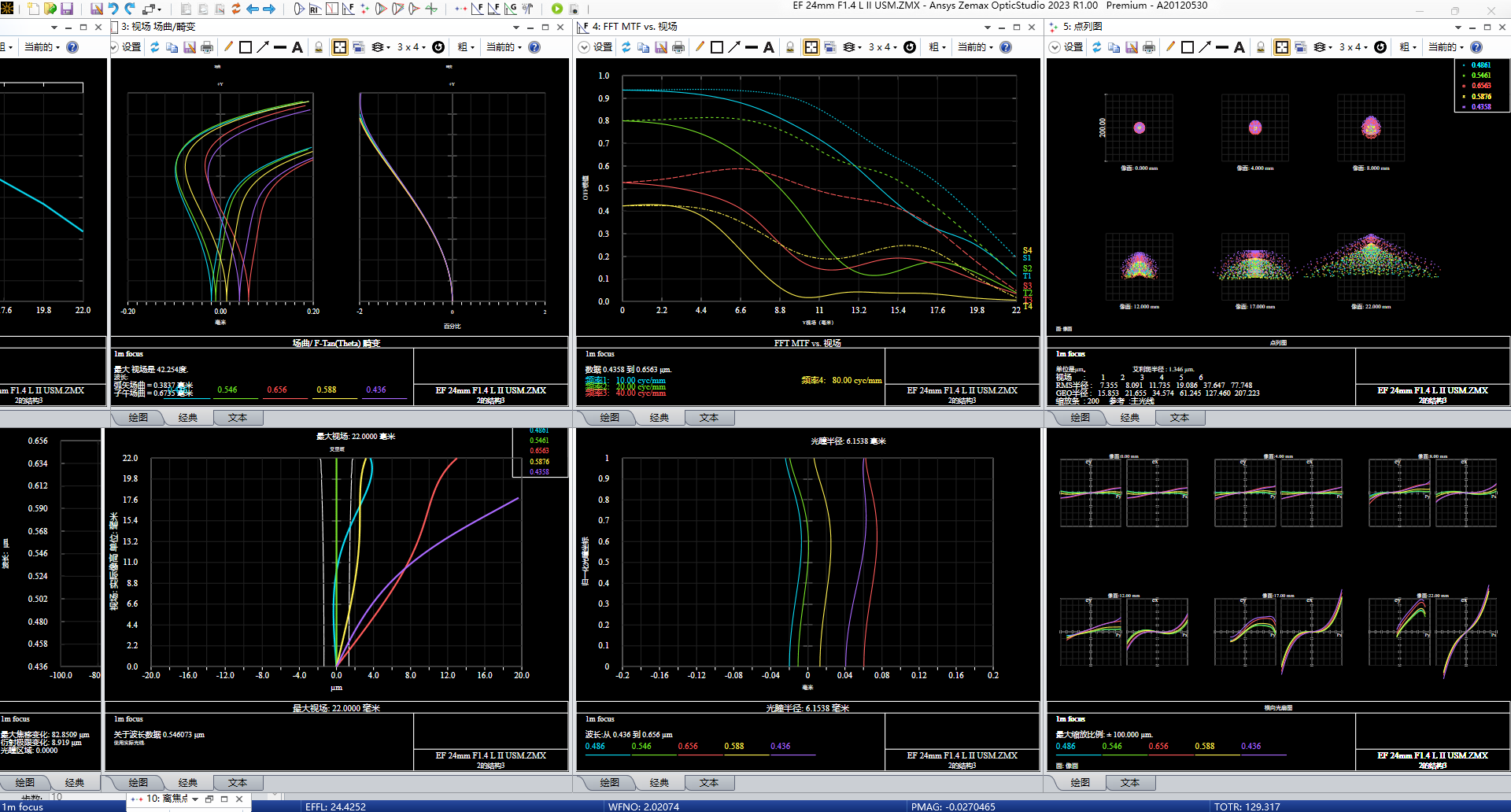Undo the last change

(x=113, y=9)
